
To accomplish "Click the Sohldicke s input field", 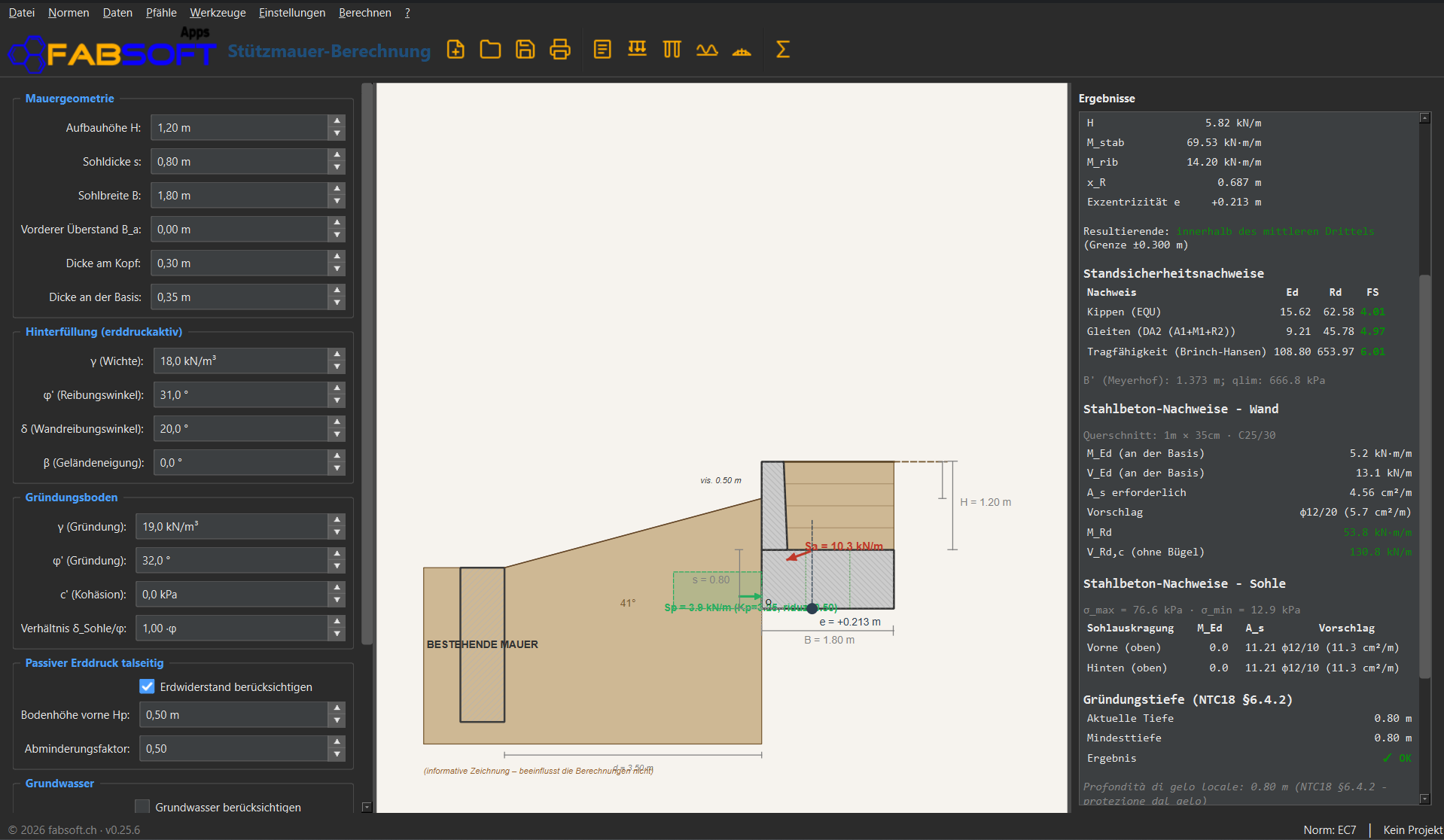I will (x=239, y=162).
